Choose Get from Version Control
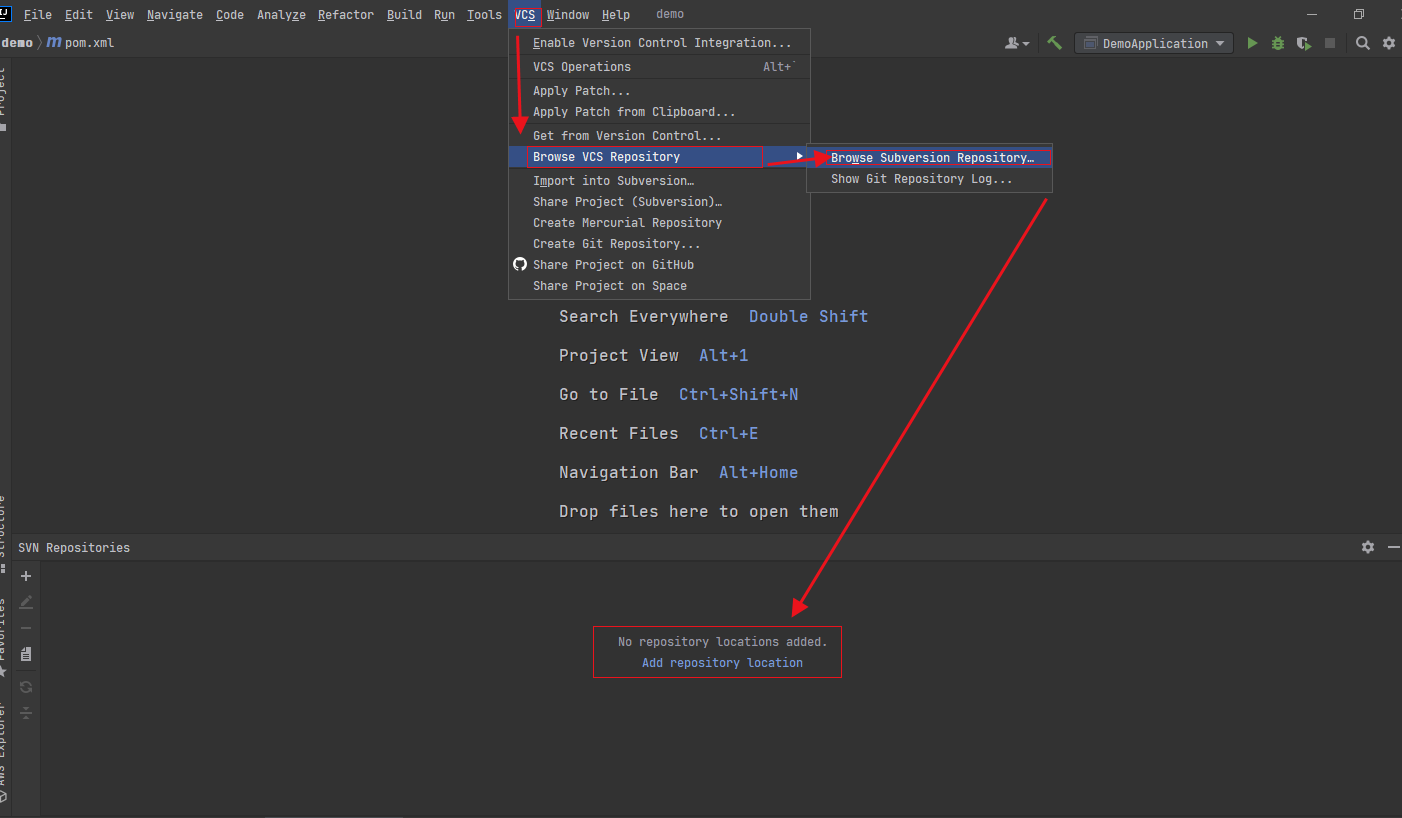Image resolution: width=1402 pixels, height=818 pixels. point(660,135)
